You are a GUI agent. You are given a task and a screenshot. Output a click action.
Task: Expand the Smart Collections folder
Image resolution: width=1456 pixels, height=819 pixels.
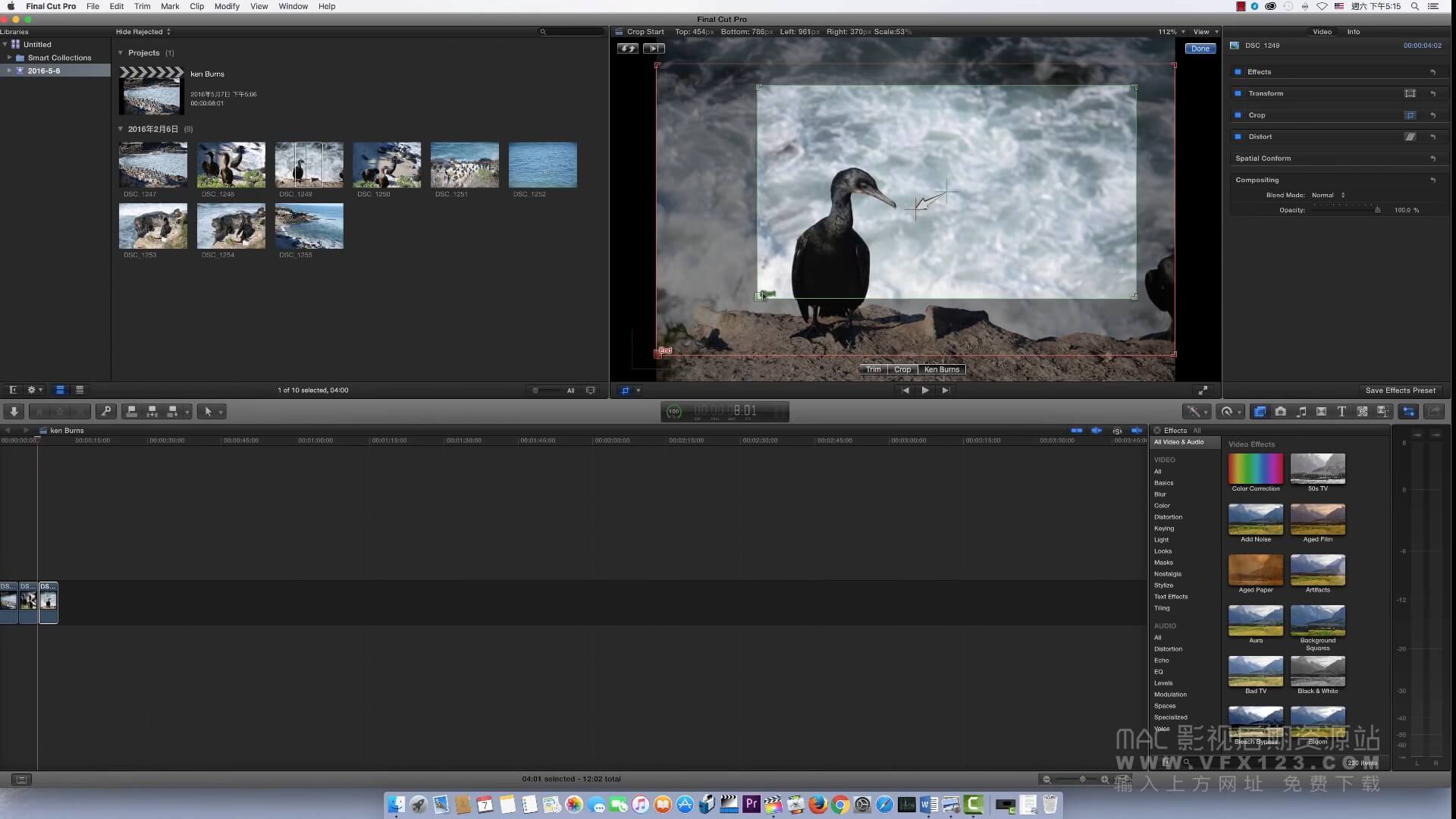point(9,58)
